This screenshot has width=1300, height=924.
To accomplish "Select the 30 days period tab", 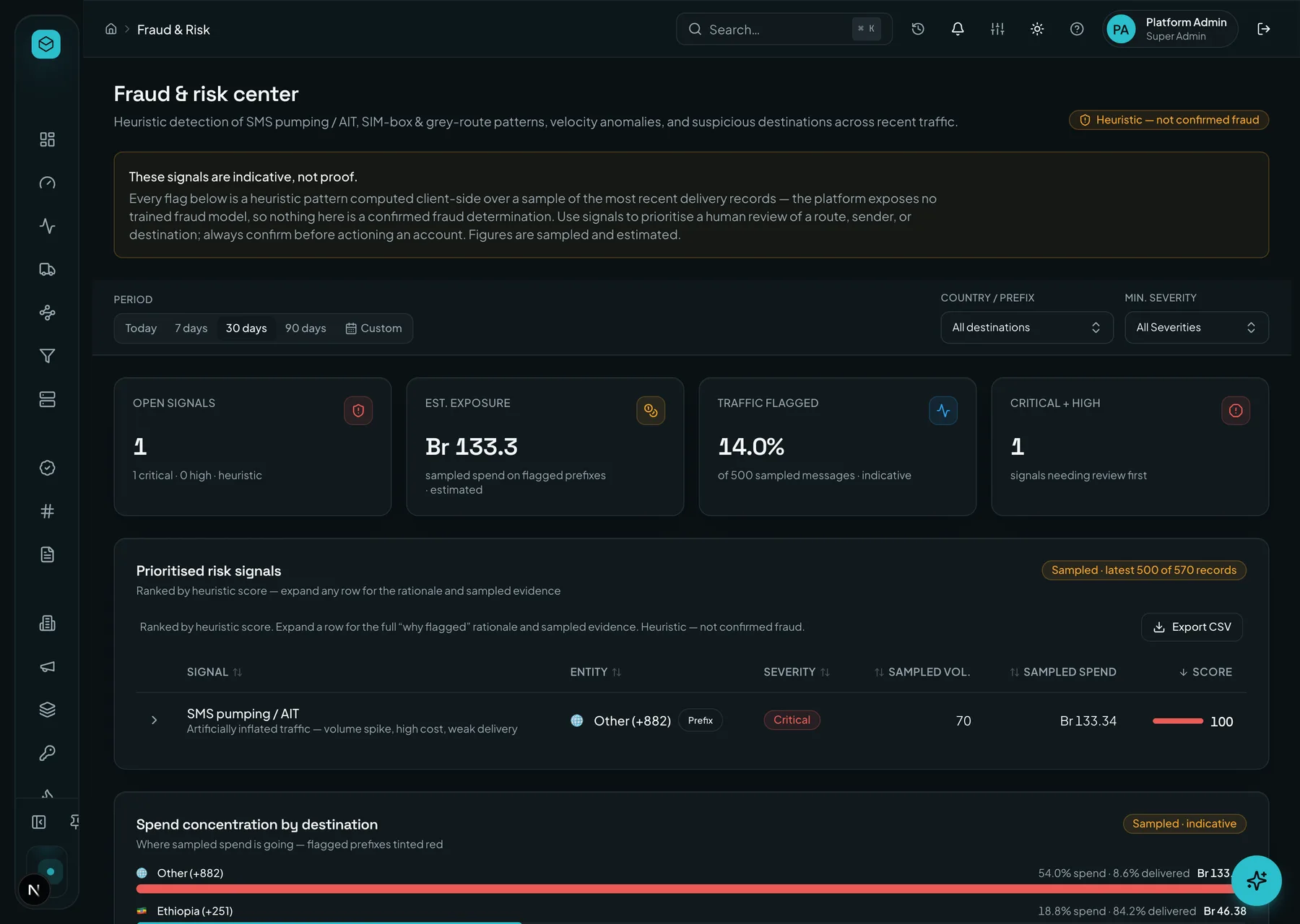I will [246, 328].
